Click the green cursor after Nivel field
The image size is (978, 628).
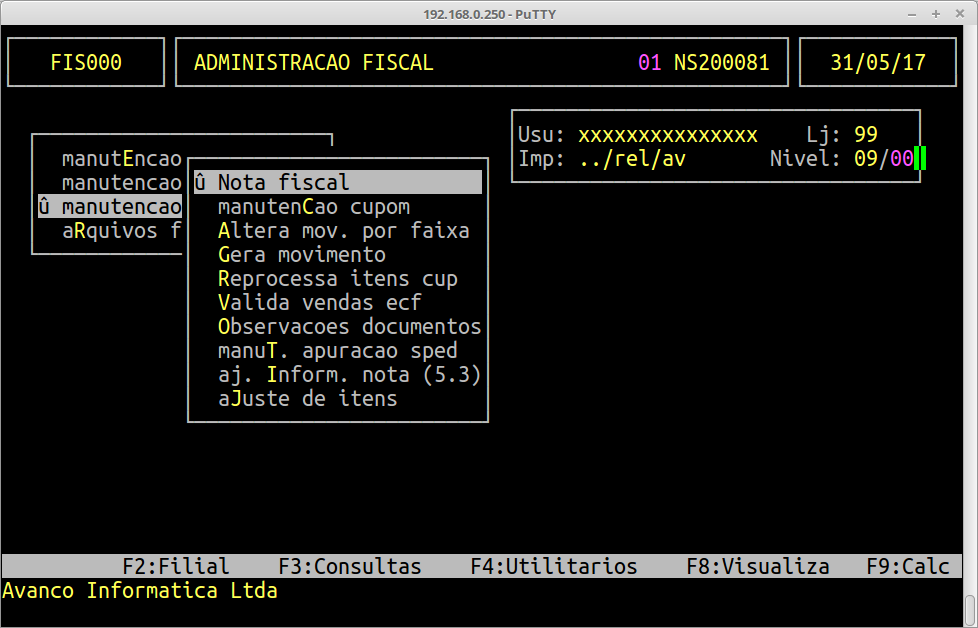(920, 159)
